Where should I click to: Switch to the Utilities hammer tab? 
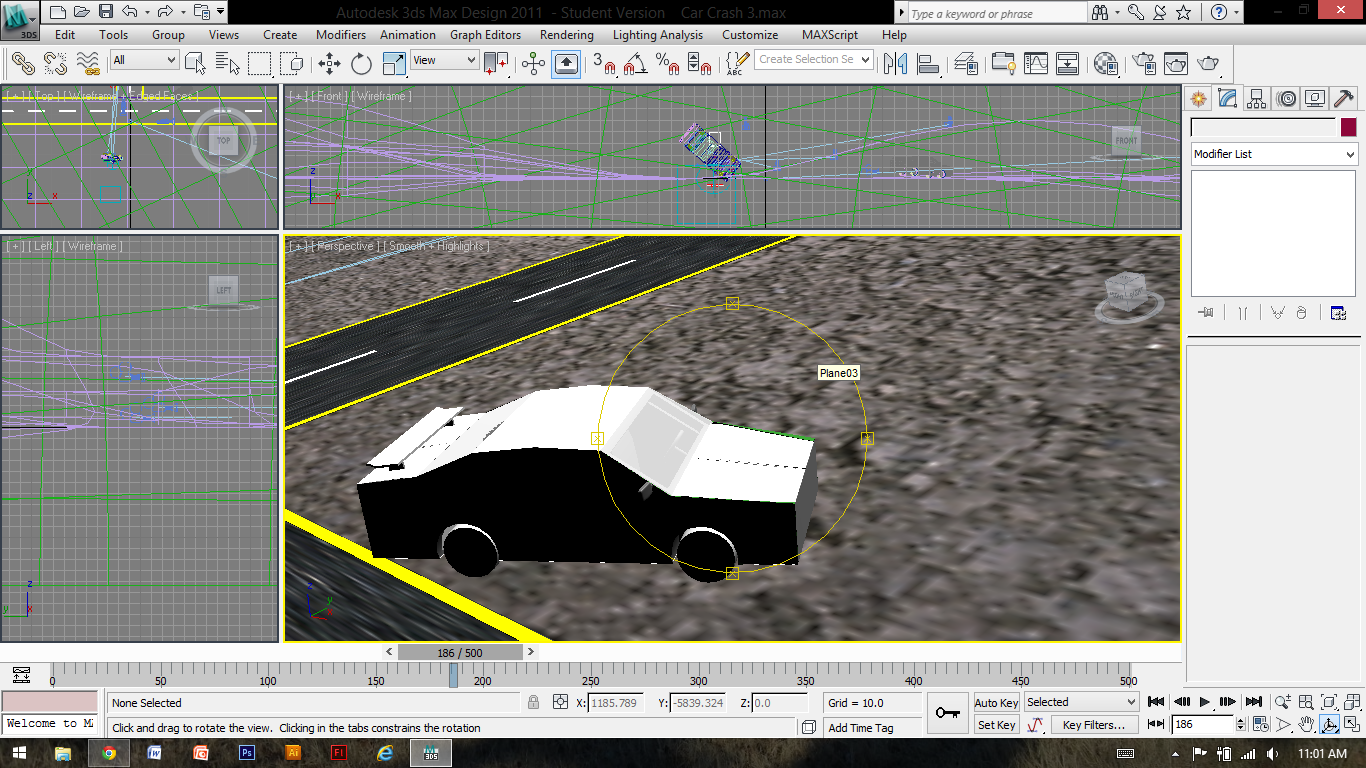coord(1344,98)
